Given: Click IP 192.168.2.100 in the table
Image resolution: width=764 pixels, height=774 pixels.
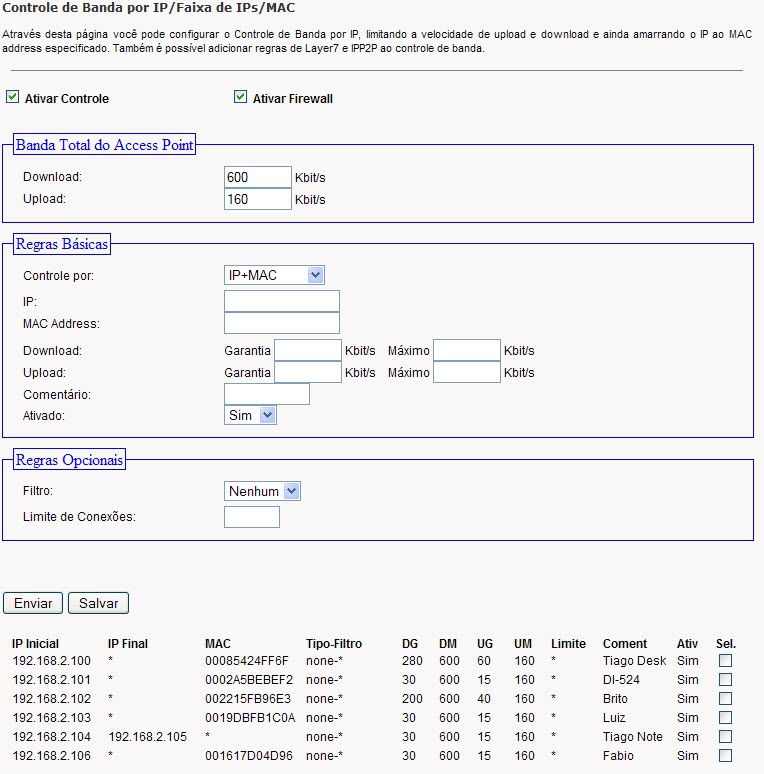Looking at the screenshot, I should [52, 660].
